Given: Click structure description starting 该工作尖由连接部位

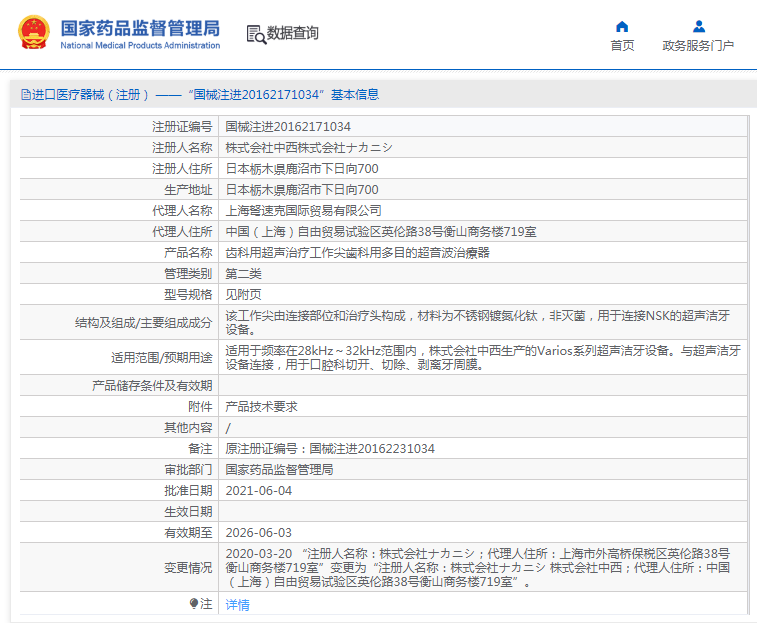Looking at the screenshot, I should click(x=477, y=323).
